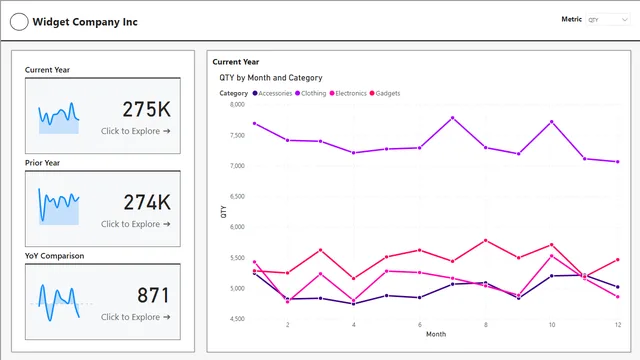Select the Clothing legend marker
640x360 pixels.
click(x=298, y=93)
